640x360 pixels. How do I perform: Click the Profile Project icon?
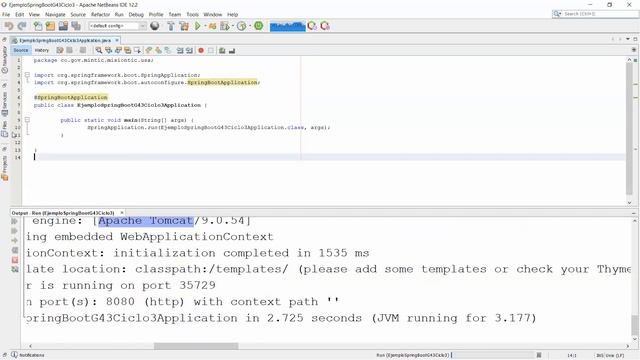(225, 26)
